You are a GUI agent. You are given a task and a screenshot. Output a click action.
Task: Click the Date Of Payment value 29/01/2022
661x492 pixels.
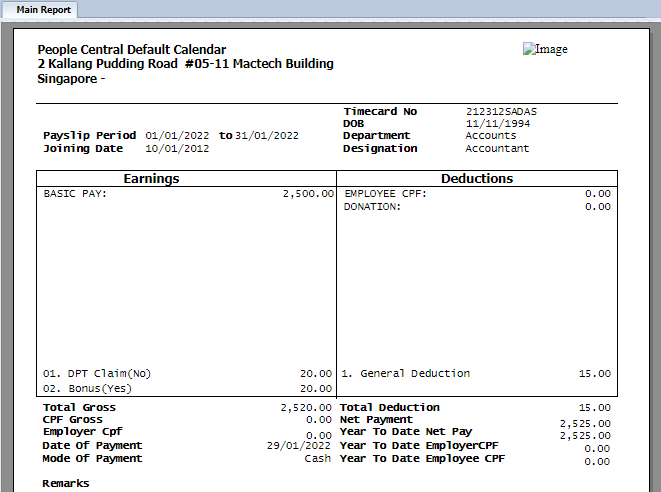(299, 446)
